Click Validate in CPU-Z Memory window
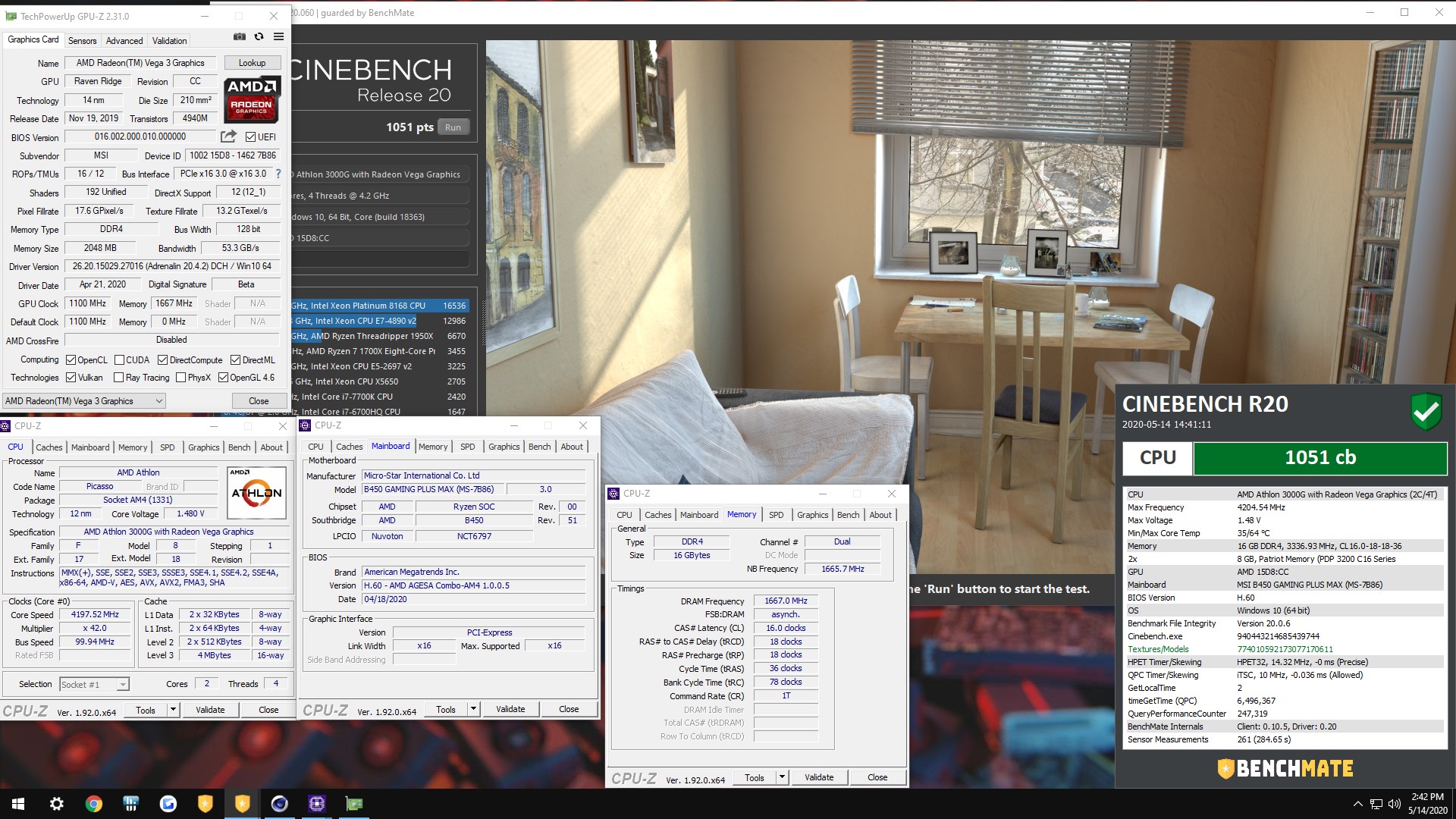 [819, 777]
